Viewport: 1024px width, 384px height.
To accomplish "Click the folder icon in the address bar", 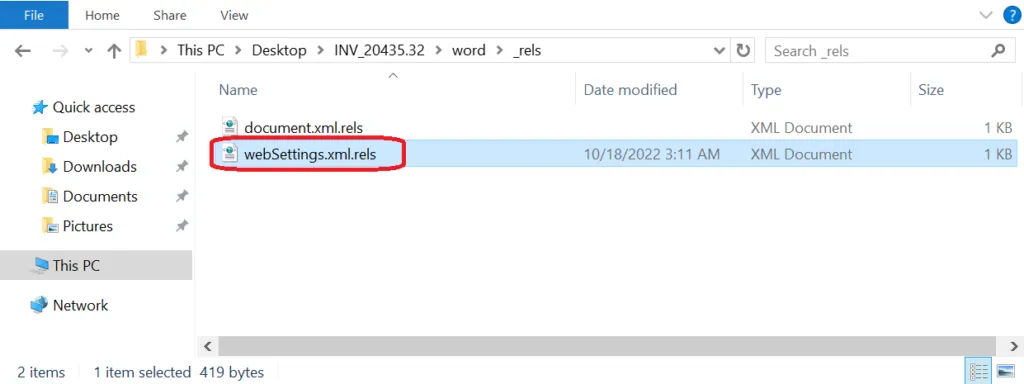I will point(142,50).
